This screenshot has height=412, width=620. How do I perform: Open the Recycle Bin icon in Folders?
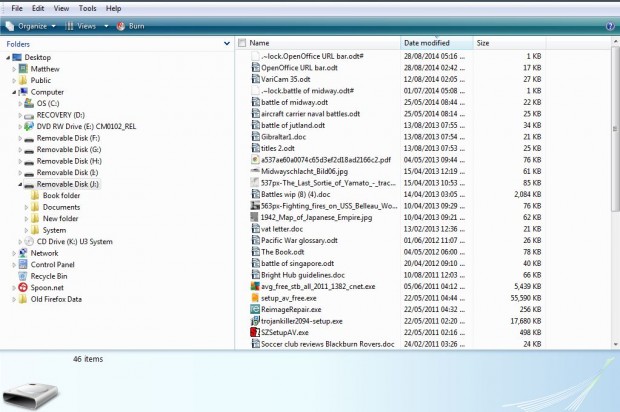pos(23,276)
